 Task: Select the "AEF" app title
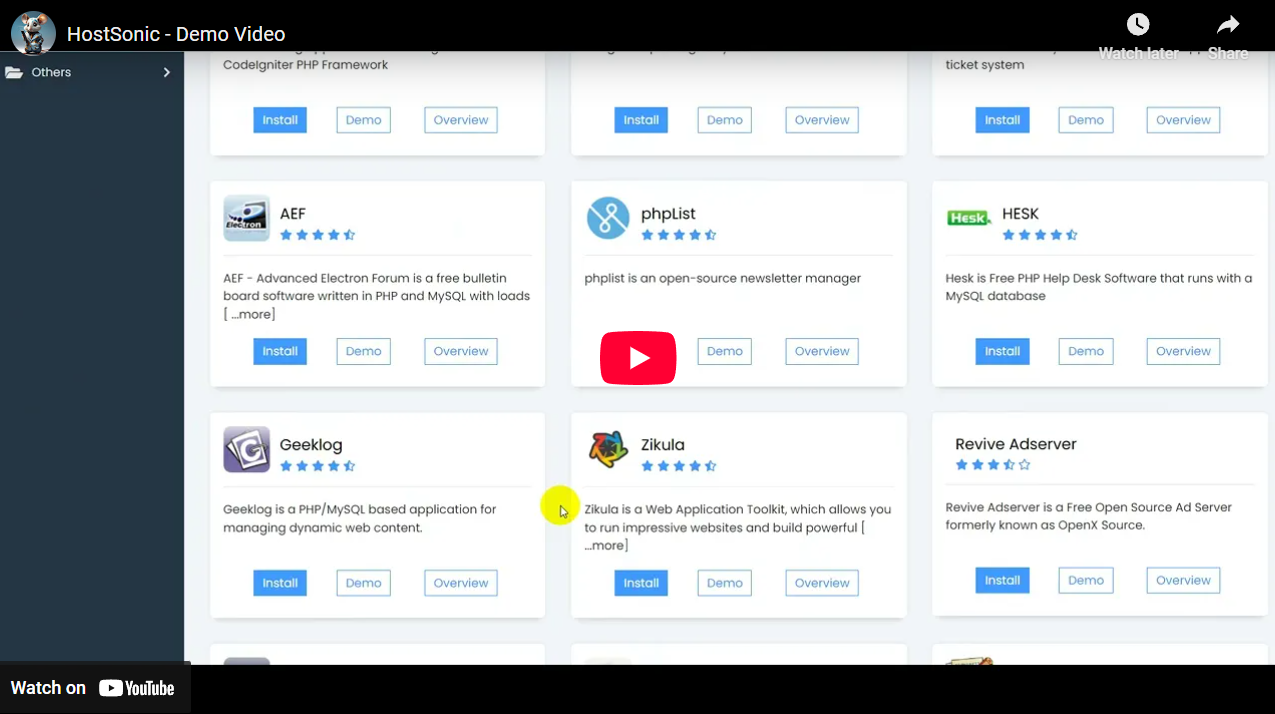[293, 214]
